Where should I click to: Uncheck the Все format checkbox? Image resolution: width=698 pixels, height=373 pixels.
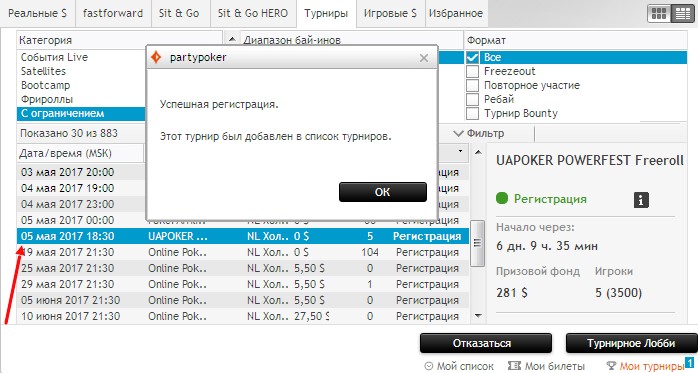click(x=472, y=57)
